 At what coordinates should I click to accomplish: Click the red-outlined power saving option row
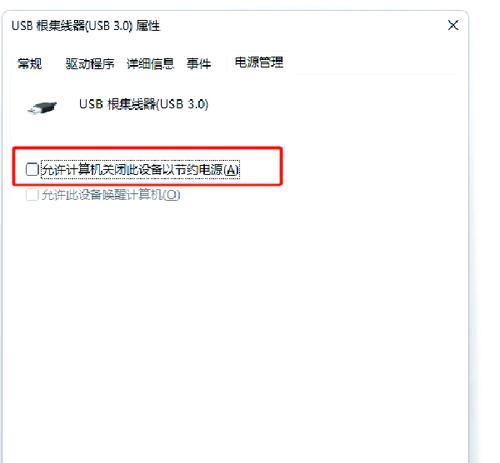pos(147,166)
